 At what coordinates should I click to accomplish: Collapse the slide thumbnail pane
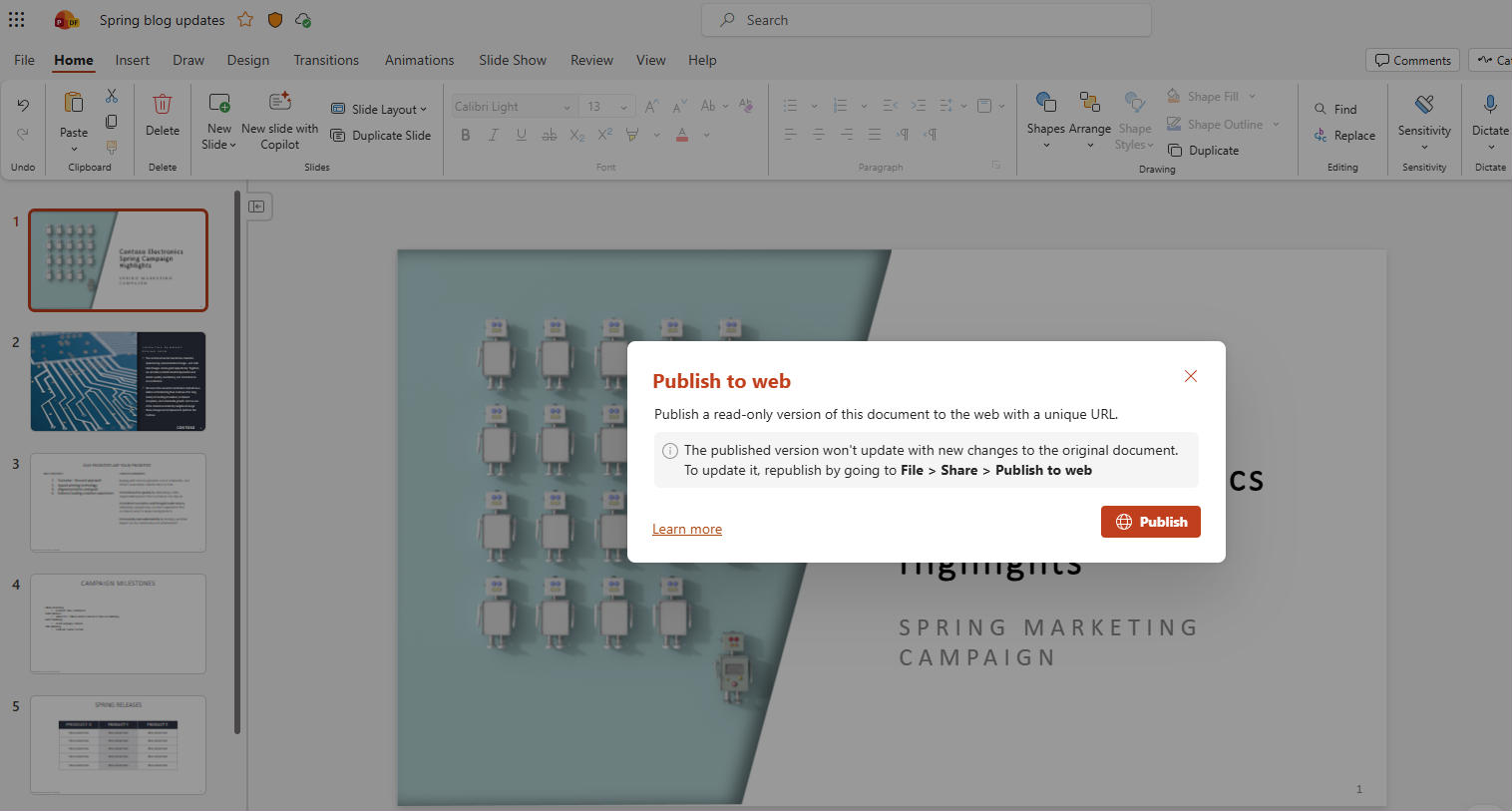[256, 206]
